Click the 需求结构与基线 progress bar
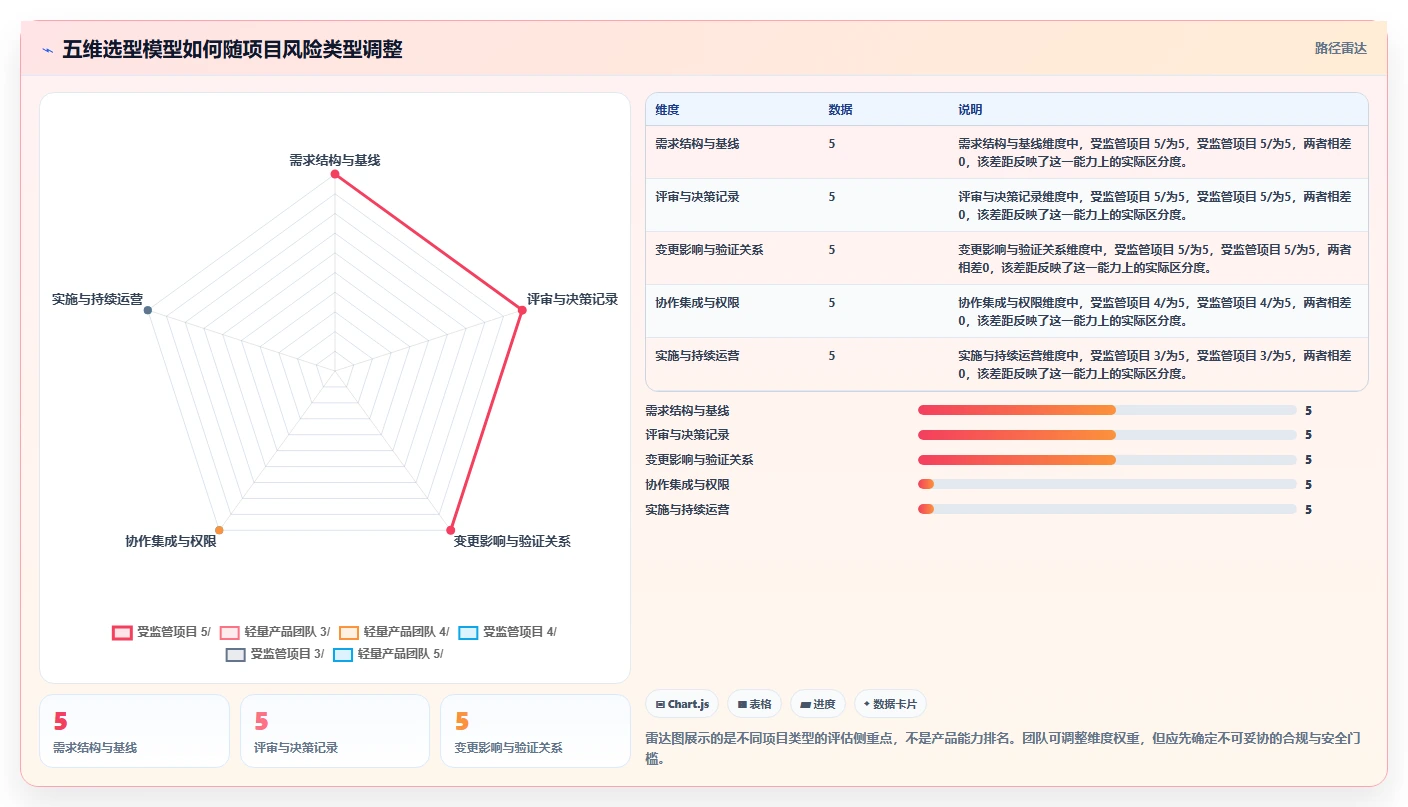Image resolution: width=1408 pixels, height=807 pixels. 1107,410
